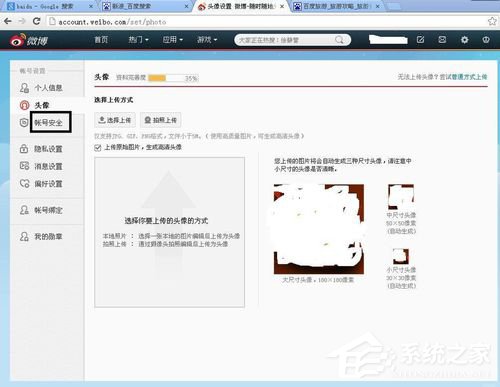500x387 pixels.
Task: Open 首页 in Weibo navigation
Action: [101, 40]
